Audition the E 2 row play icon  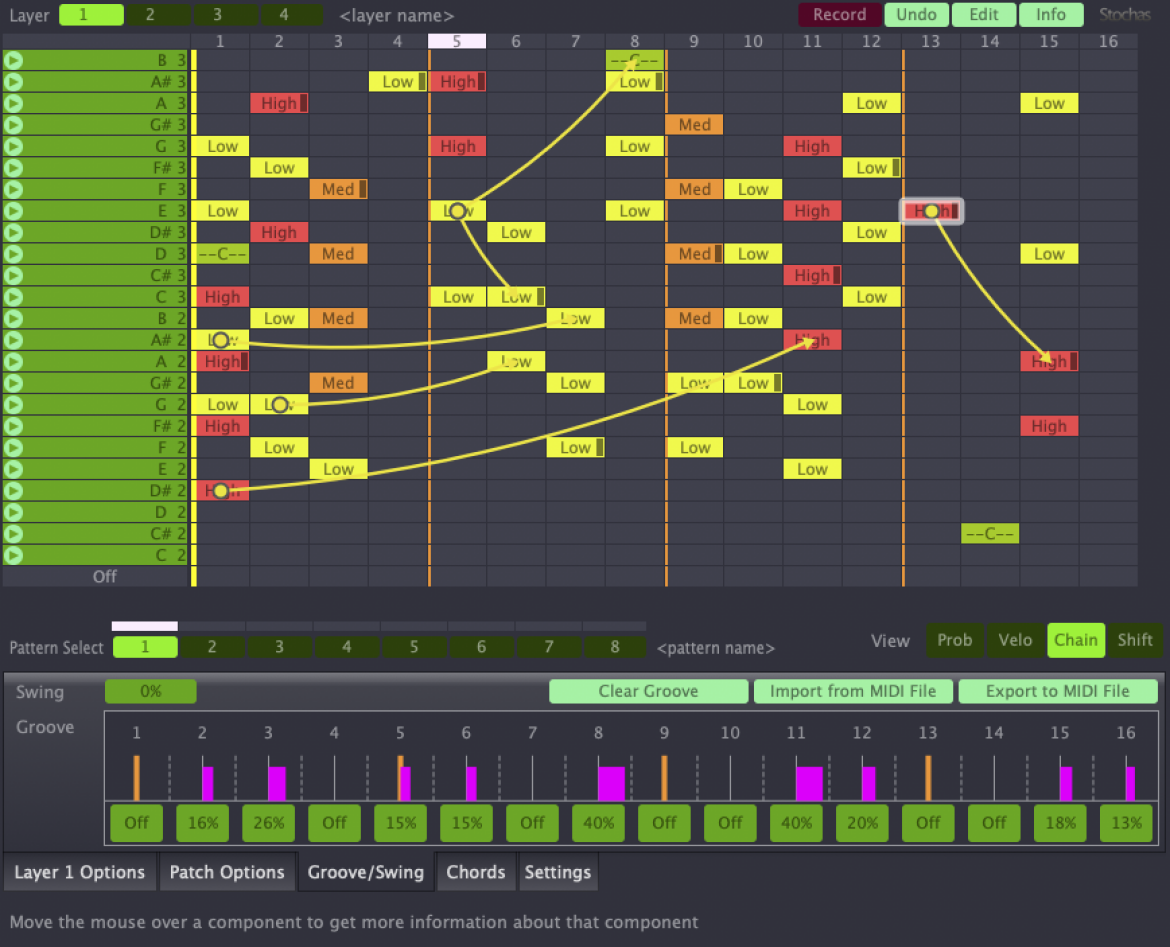pyautogui.click(x=13, y=469)
